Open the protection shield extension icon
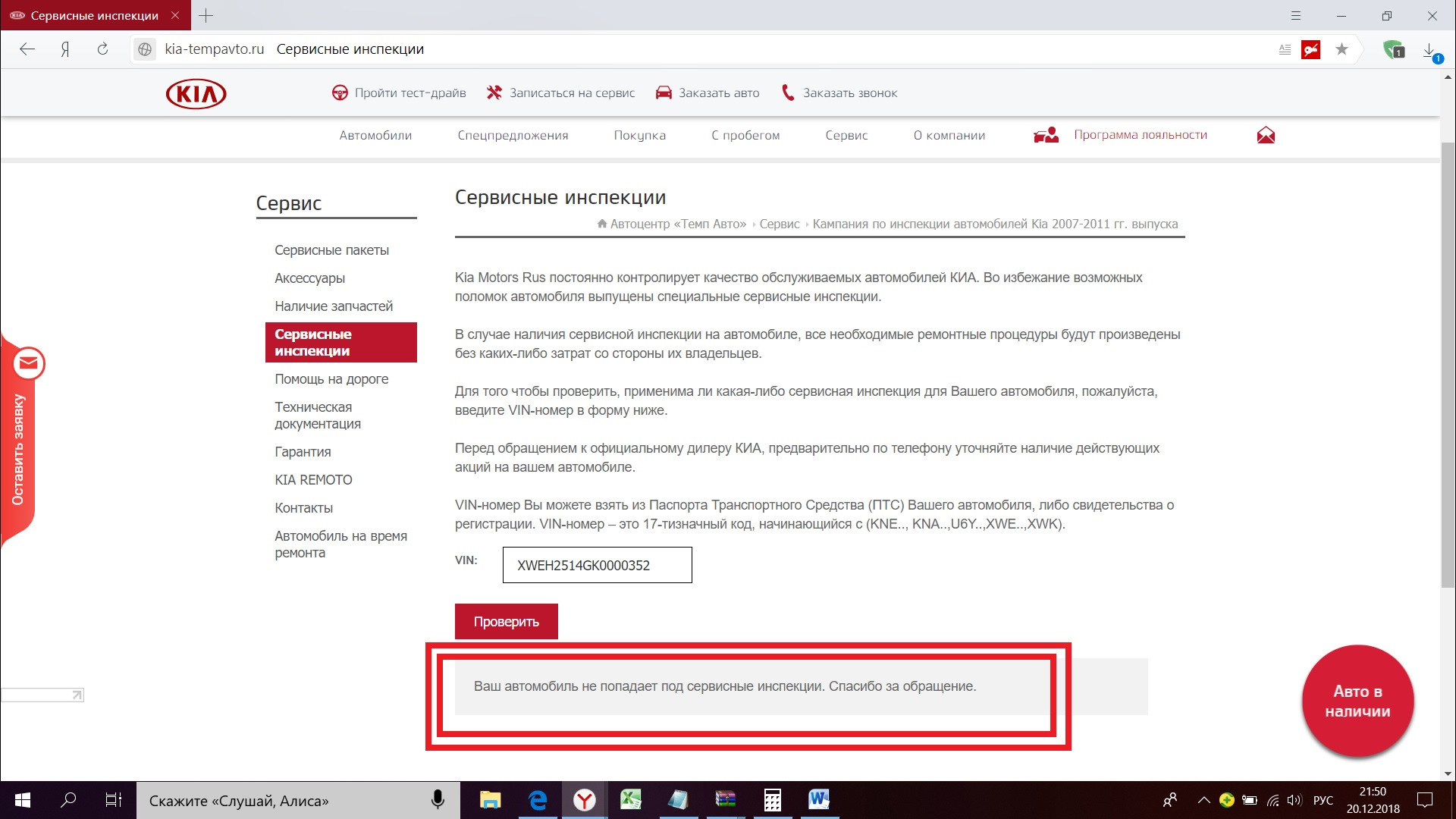 1394,49
